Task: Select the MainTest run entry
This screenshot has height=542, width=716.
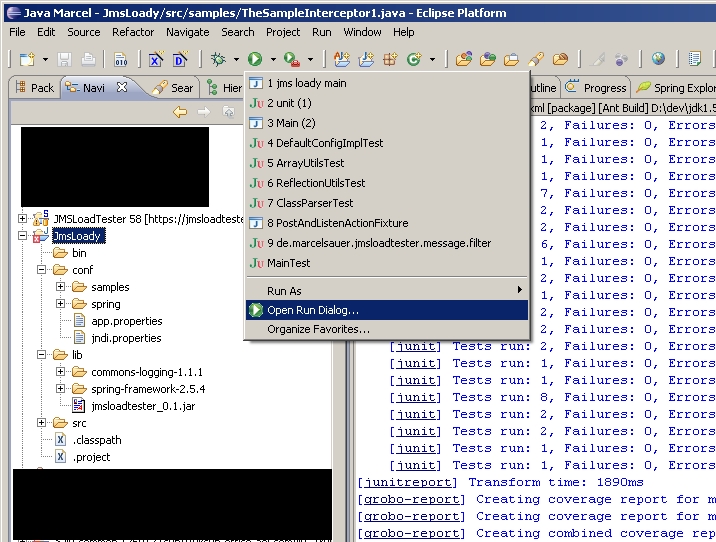Action: (387, 263)
